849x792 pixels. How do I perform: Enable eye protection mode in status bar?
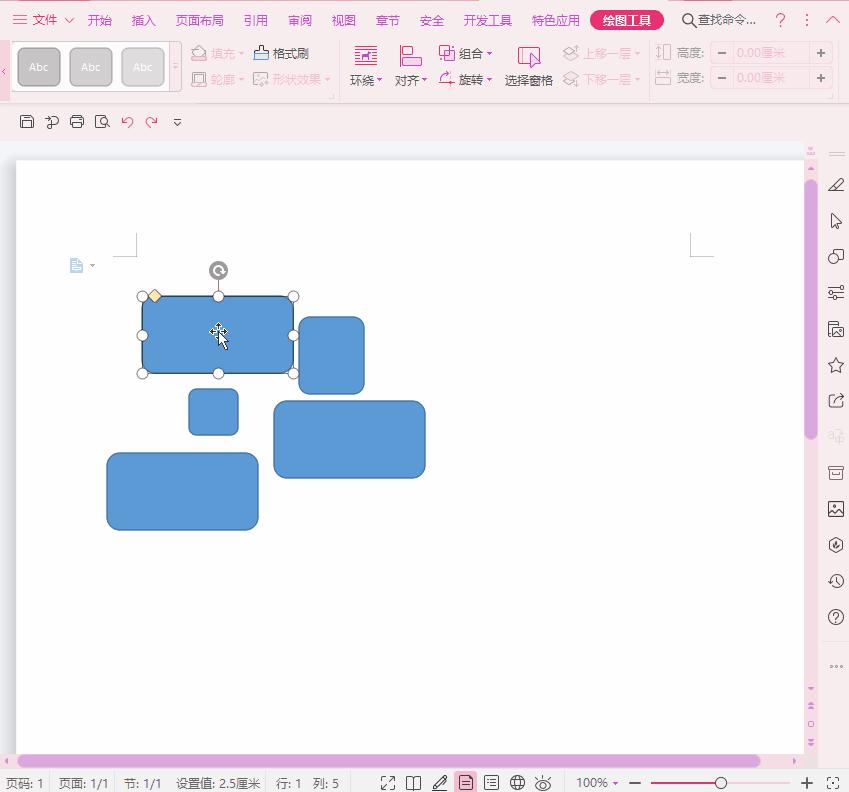pos(543,783)
